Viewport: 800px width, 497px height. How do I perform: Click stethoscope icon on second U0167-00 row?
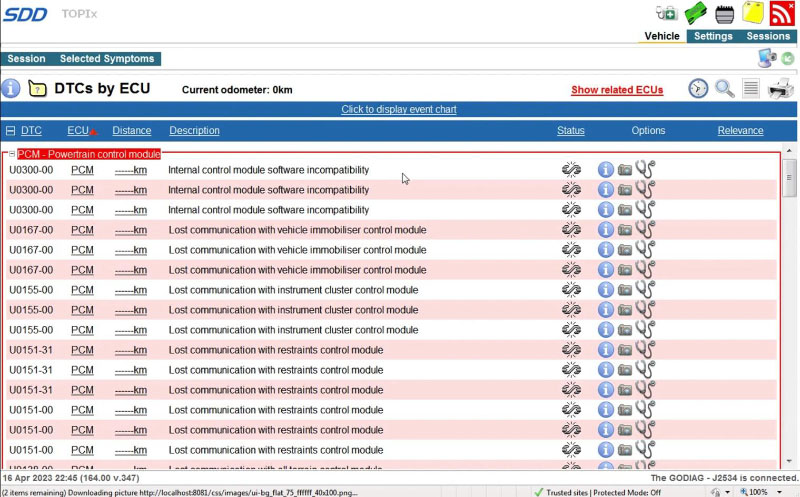[645, 249]
